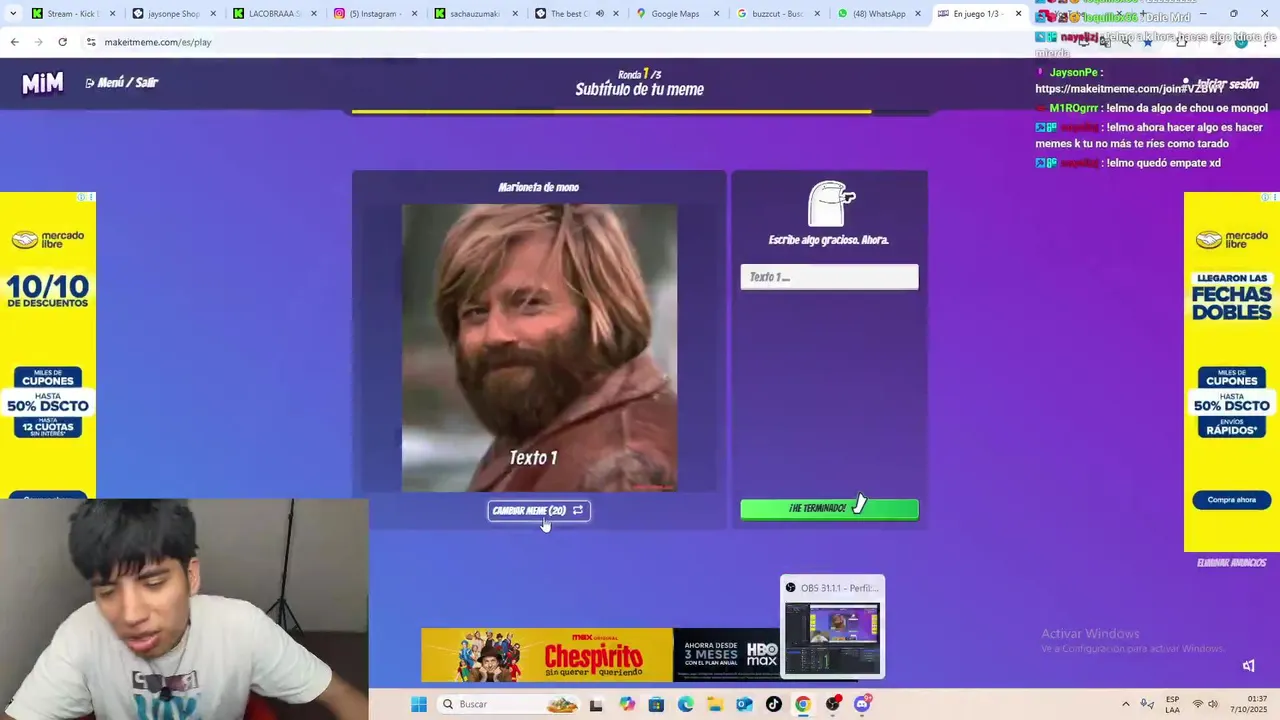Focus the Texto 1 input field
Screen dimensions: 1280x720
point(829,277)
